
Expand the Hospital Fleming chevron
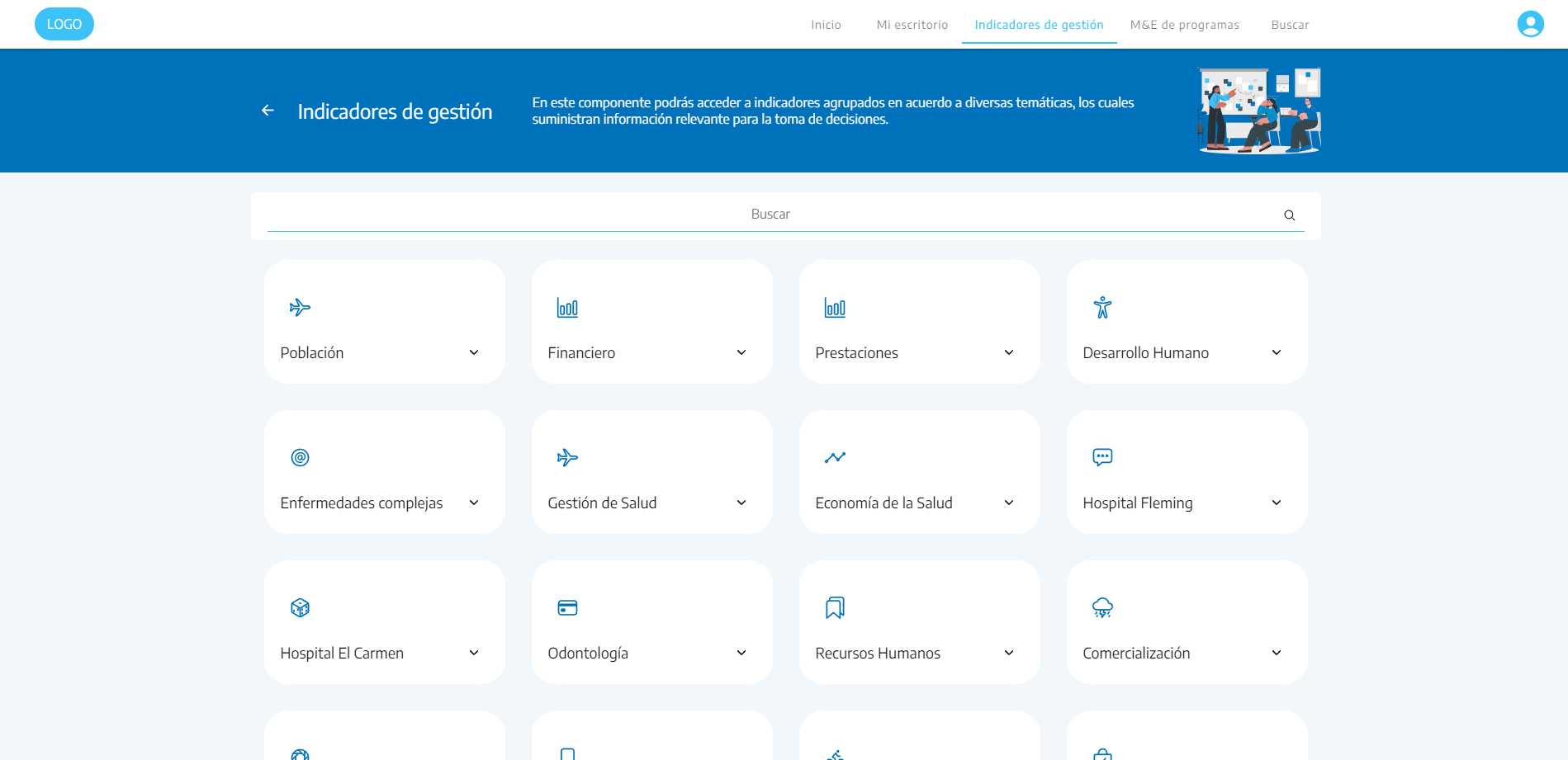[1277, 503]
